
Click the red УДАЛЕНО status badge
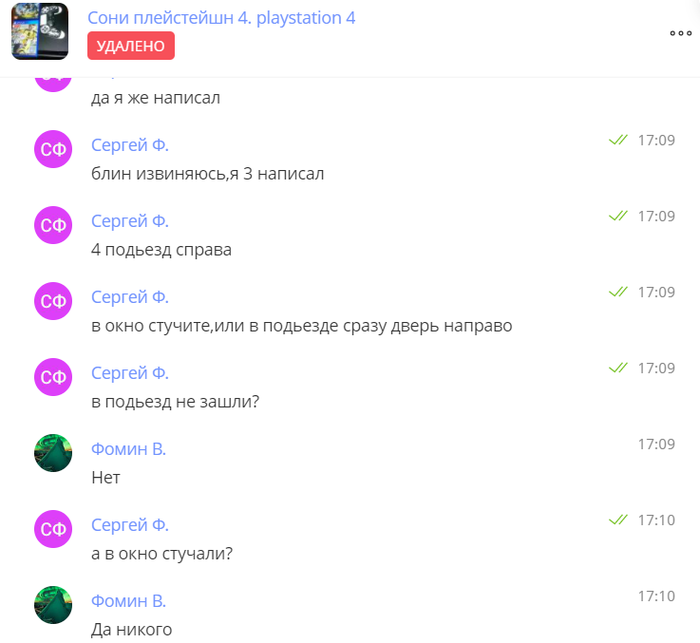pyautogui.click(x=131, y=46)
